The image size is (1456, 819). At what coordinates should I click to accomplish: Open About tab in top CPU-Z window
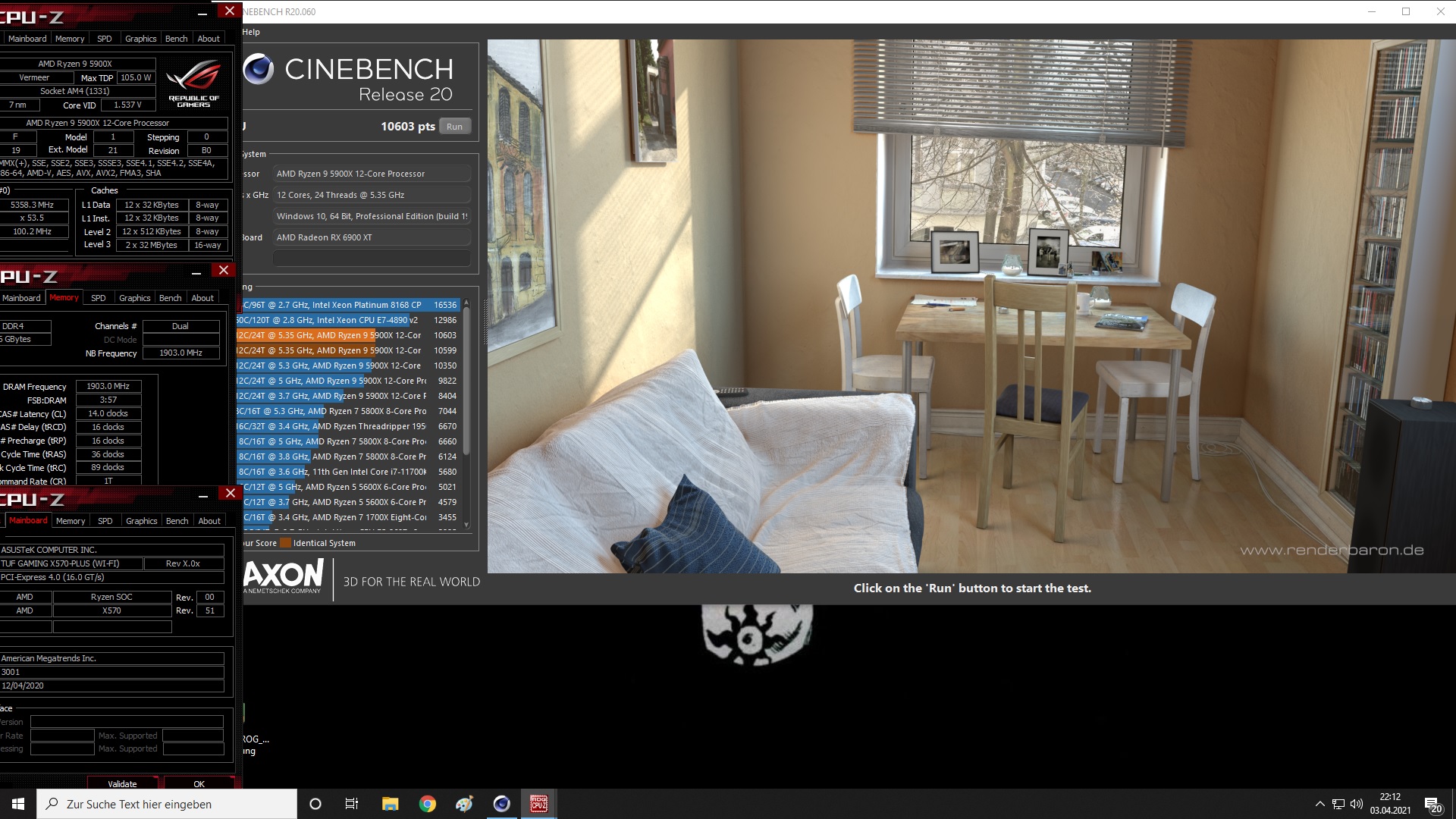tap(209, 39)
